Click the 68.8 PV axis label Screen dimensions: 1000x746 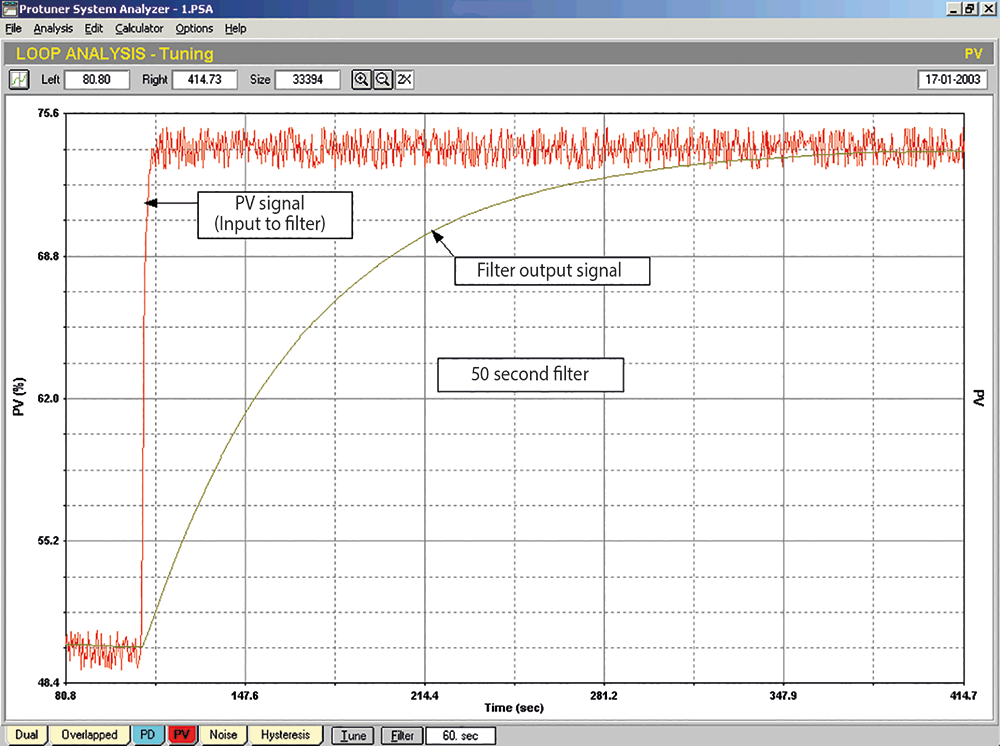48,256
